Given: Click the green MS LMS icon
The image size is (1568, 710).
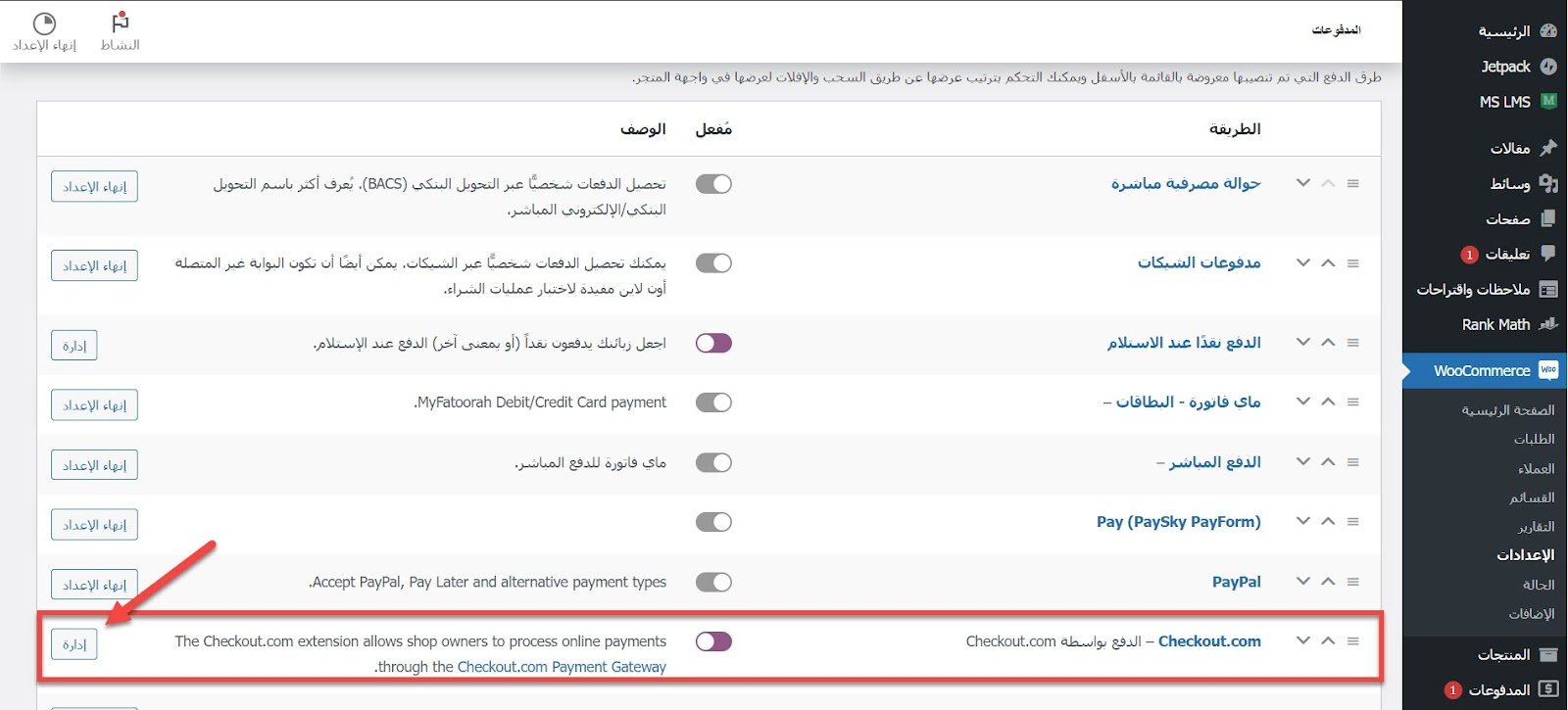Looking at the screenshot, I should [1548, 100].
